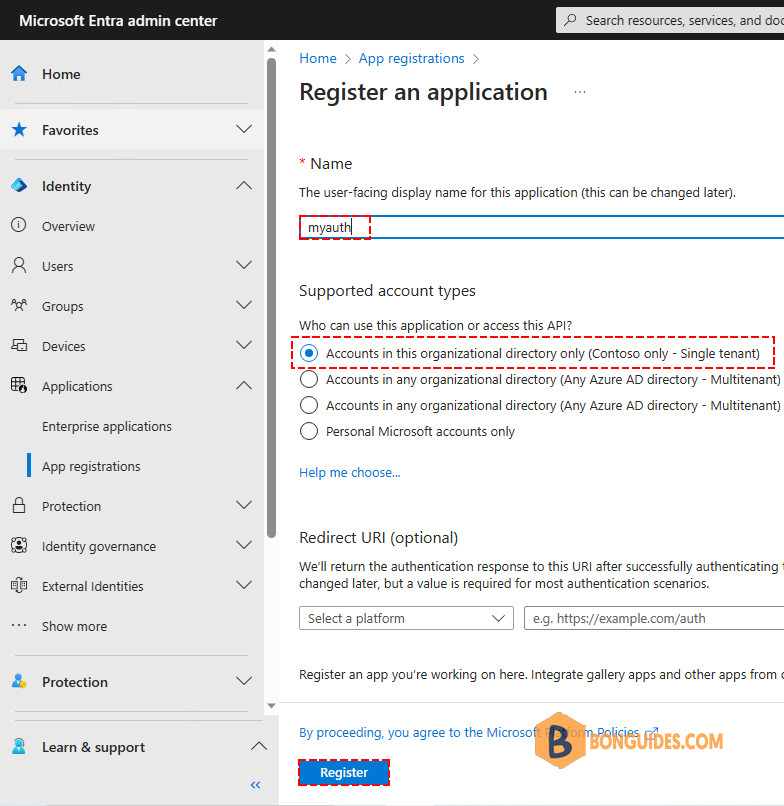The height and width of the screenshot is (806, 784).
Task: Click the top search resources box
Action: coord(670,20)
